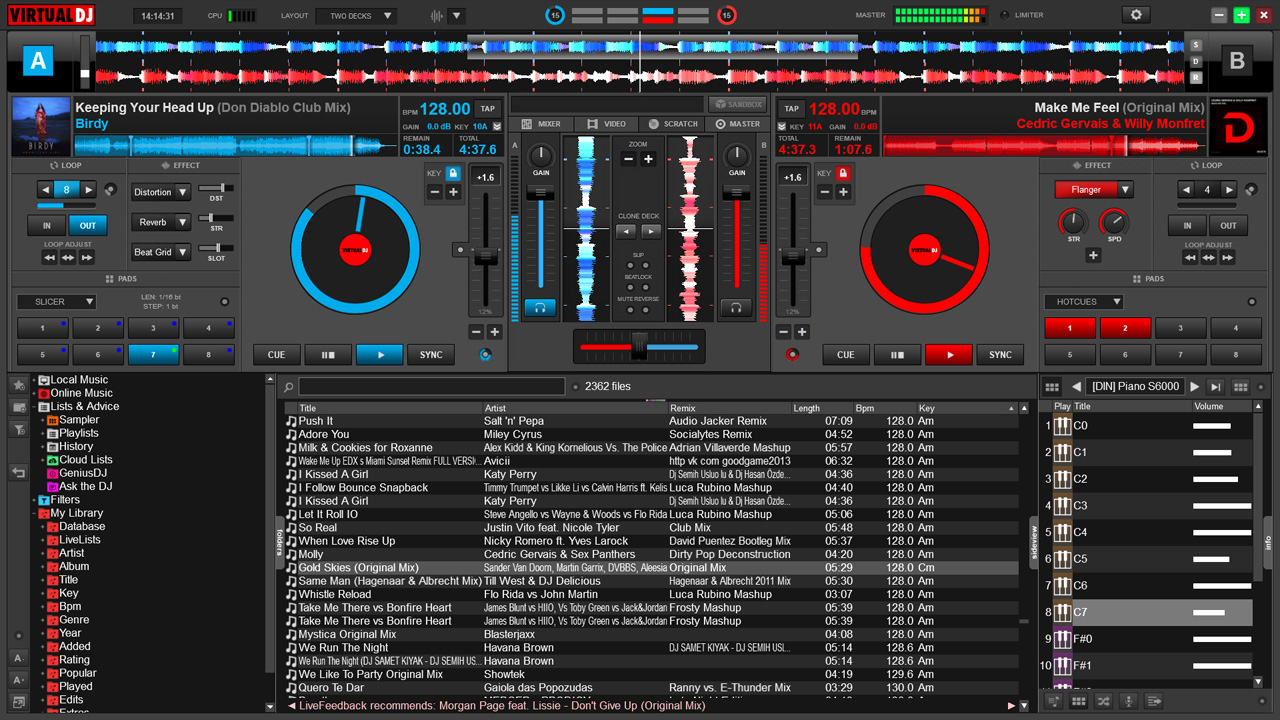Open the Flanger effect dropdown arrow
Screen dimensions: 1280x720
click(1125, 189)
